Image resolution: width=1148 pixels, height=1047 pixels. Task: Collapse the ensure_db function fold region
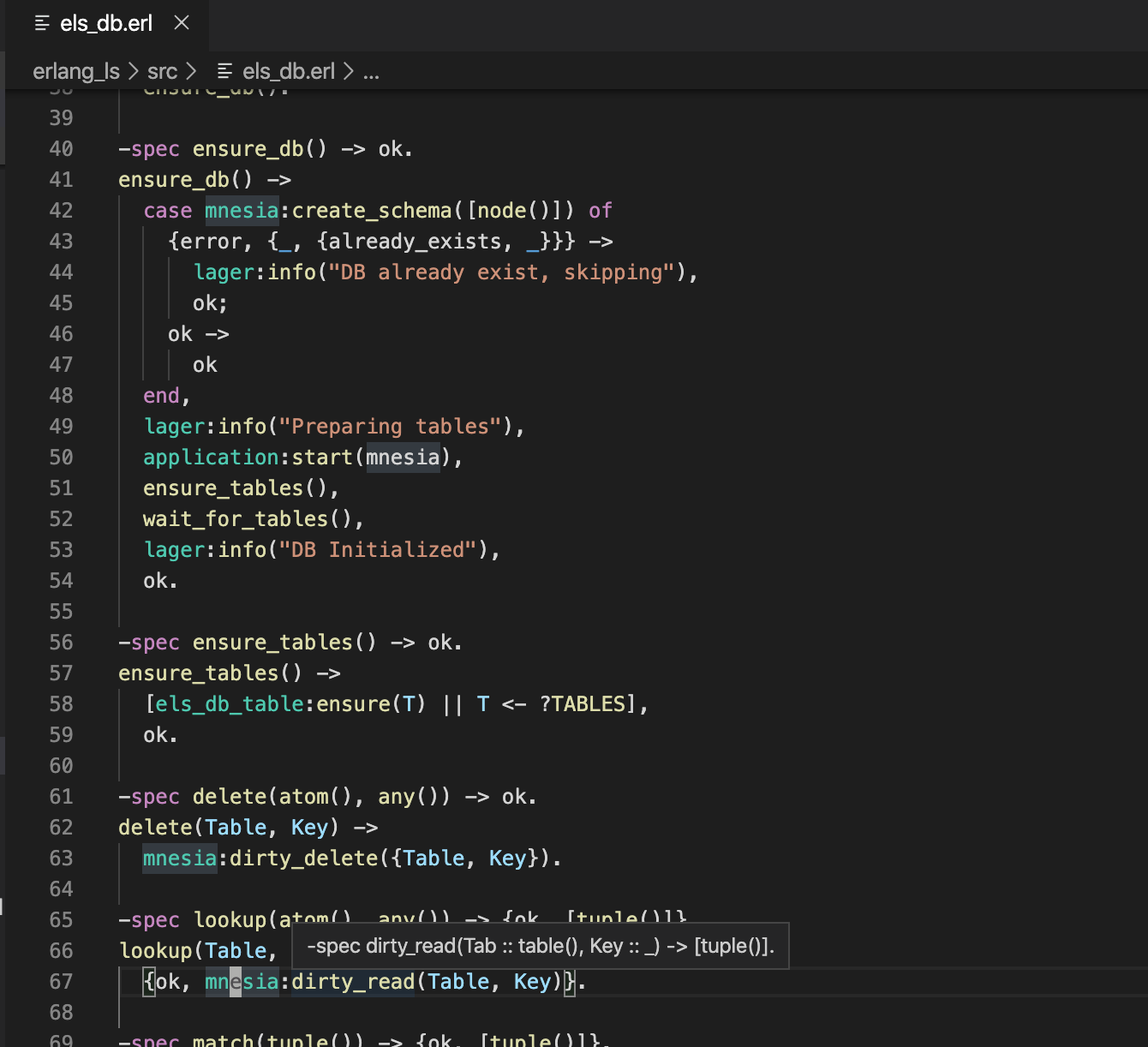click(99, 179)
